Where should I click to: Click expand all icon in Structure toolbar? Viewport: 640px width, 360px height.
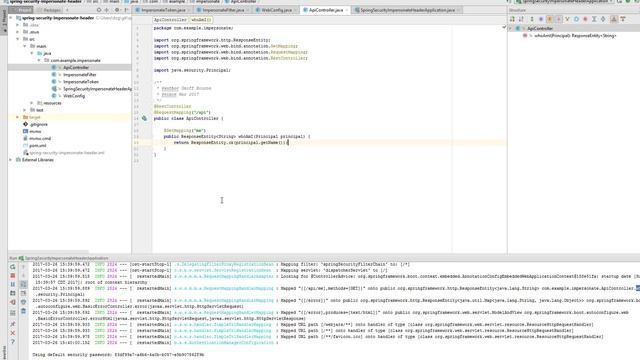[594, 19]
